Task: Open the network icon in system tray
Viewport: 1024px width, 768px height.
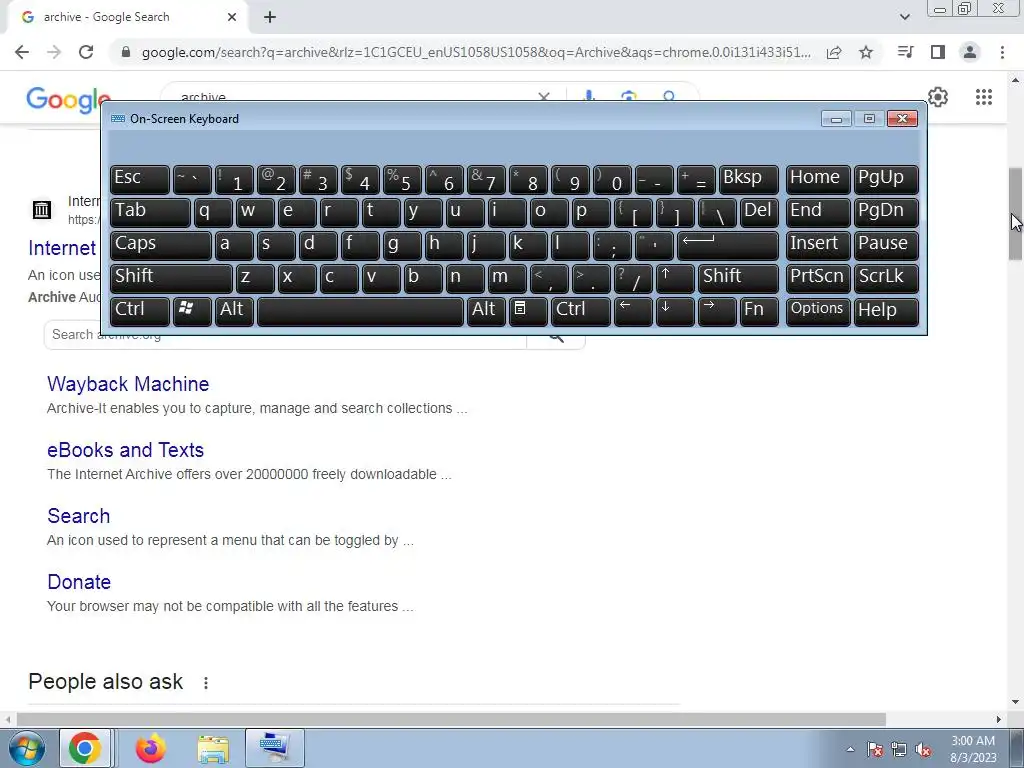Action: [x=899, y=750]
